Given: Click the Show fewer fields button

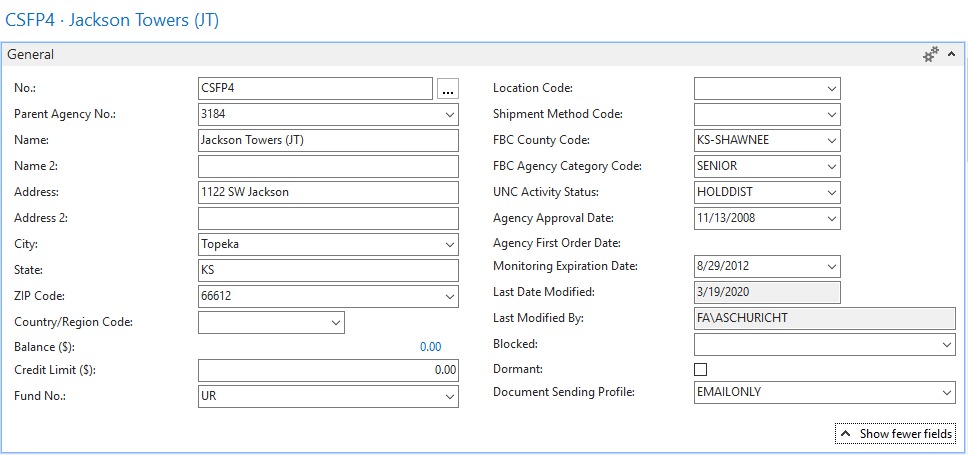Looking at the screenshot, I should [x=895, y=434].
